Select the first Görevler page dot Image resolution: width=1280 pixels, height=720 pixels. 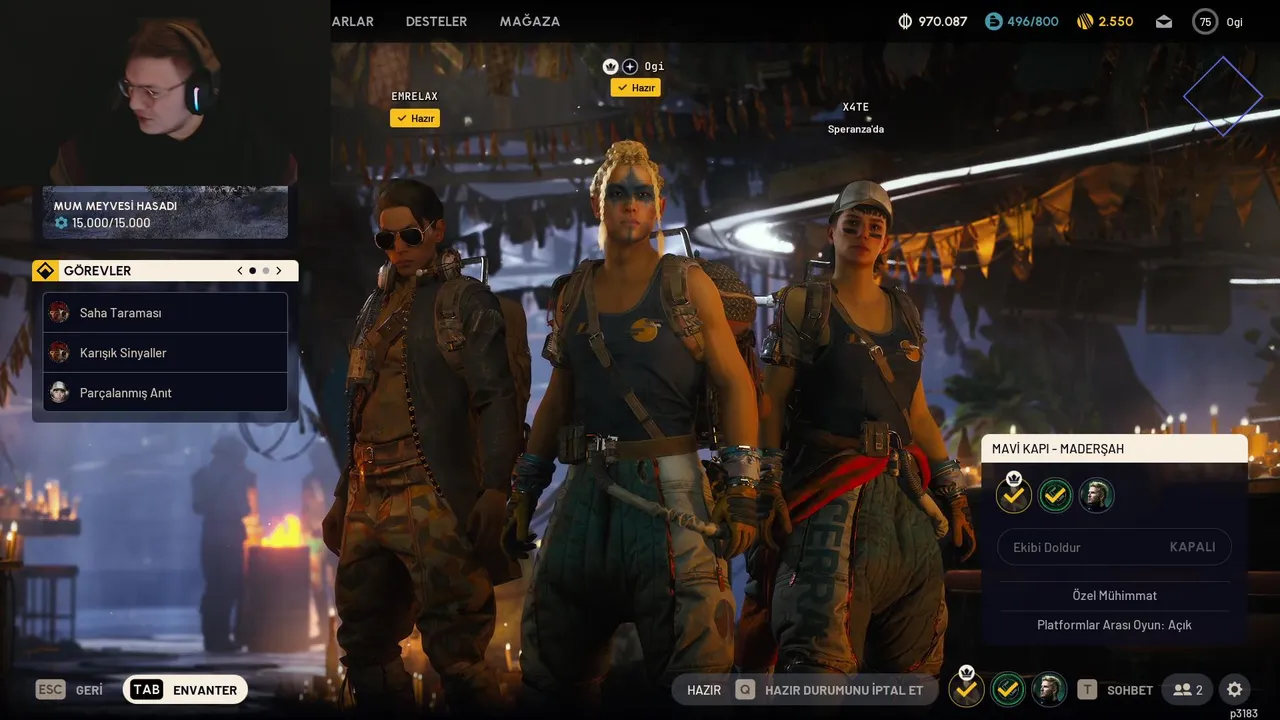click(252, 271)
